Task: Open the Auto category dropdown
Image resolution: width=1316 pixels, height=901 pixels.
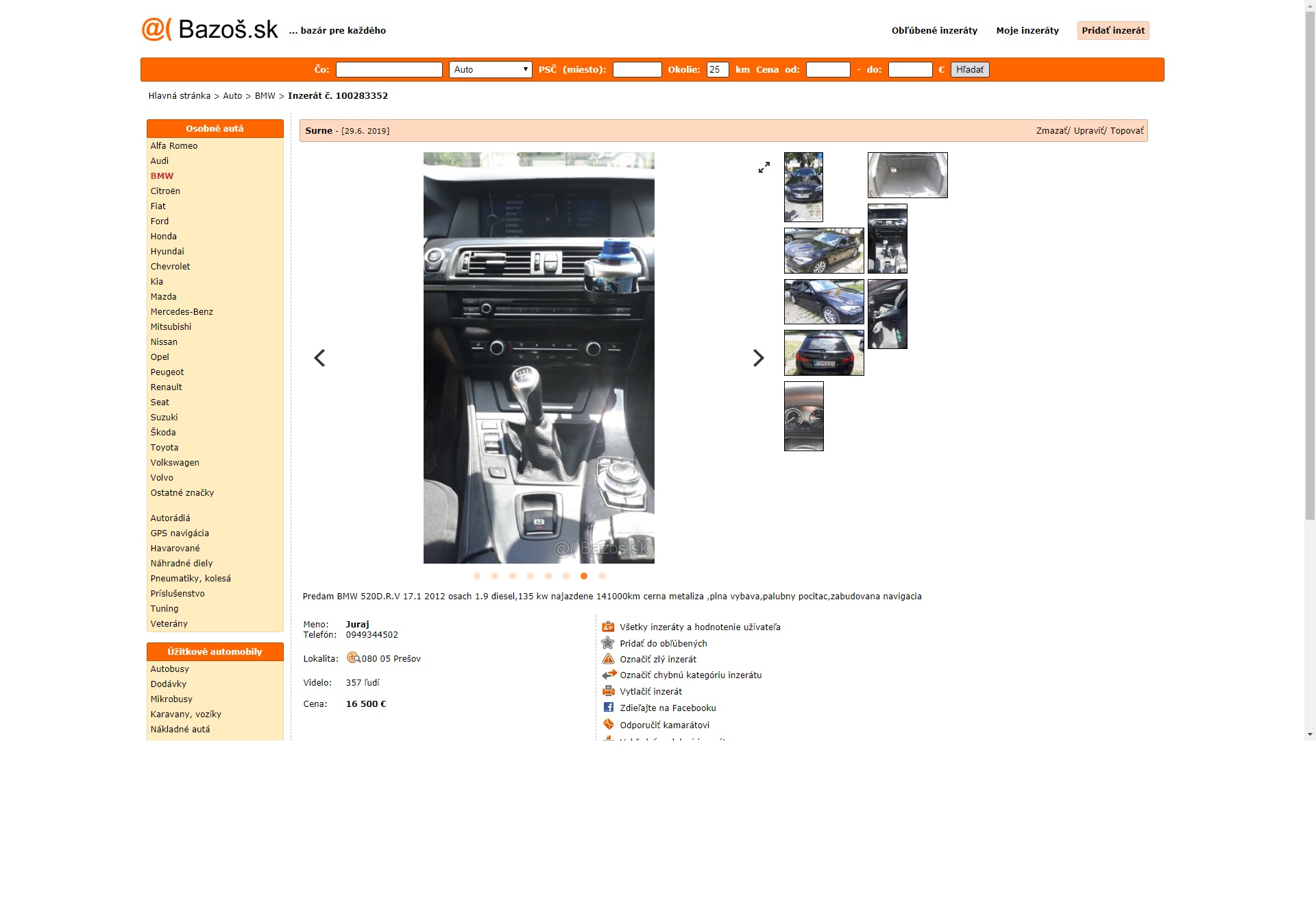Action: (x=490, y=69)
